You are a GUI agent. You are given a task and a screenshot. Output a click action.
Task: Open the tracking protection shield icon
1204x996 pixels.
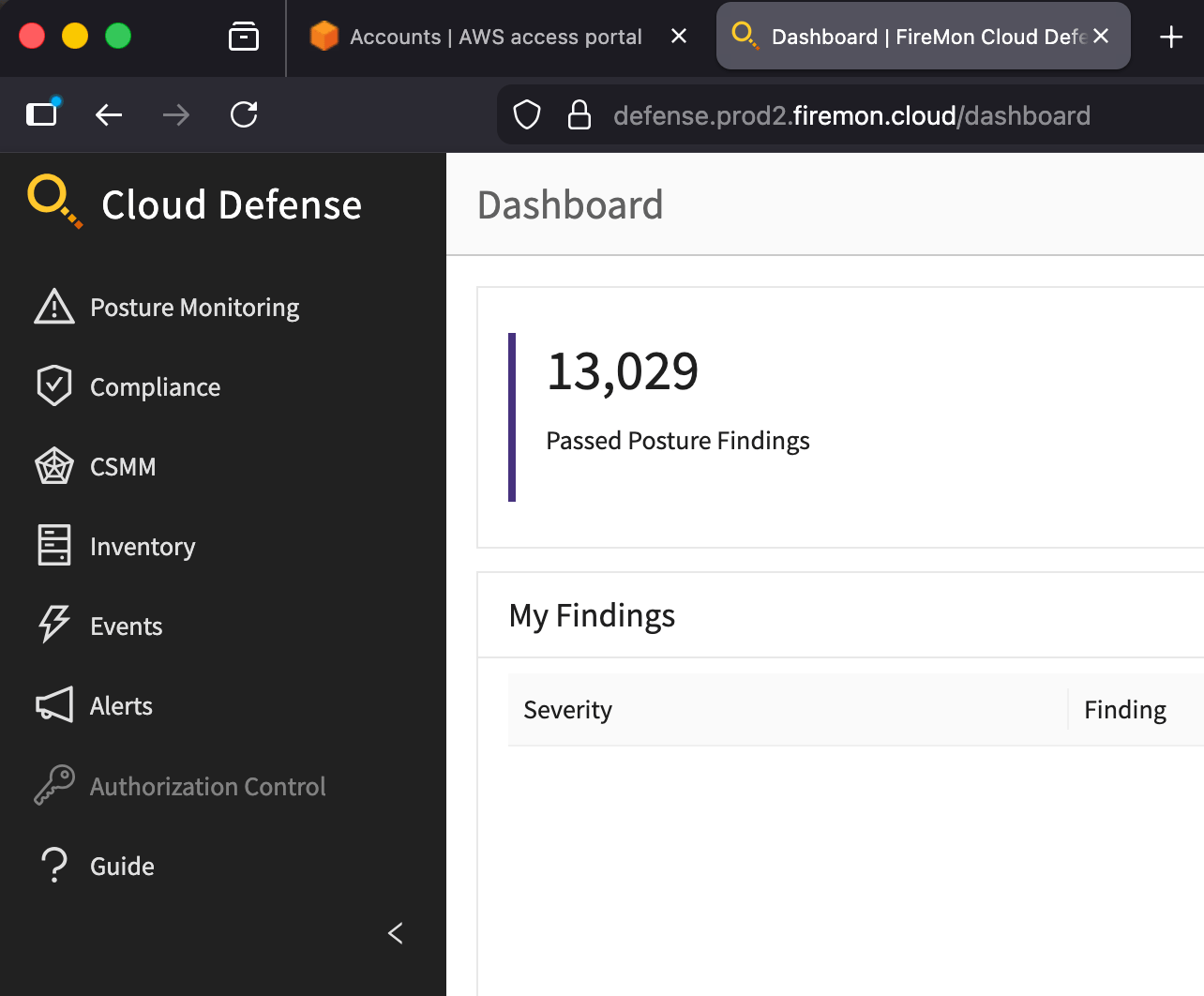[527, 115]
